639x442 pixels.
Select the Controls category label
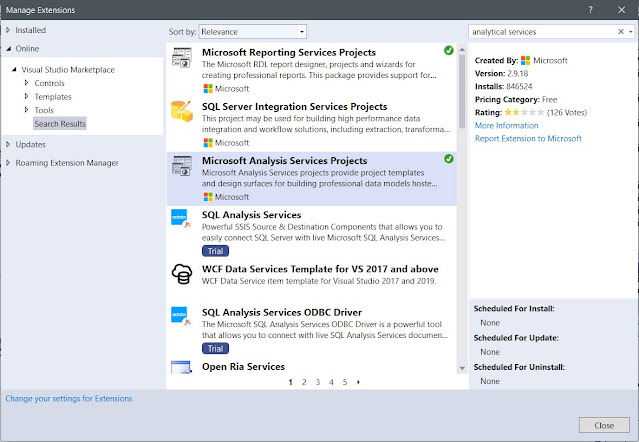[49, 83]
